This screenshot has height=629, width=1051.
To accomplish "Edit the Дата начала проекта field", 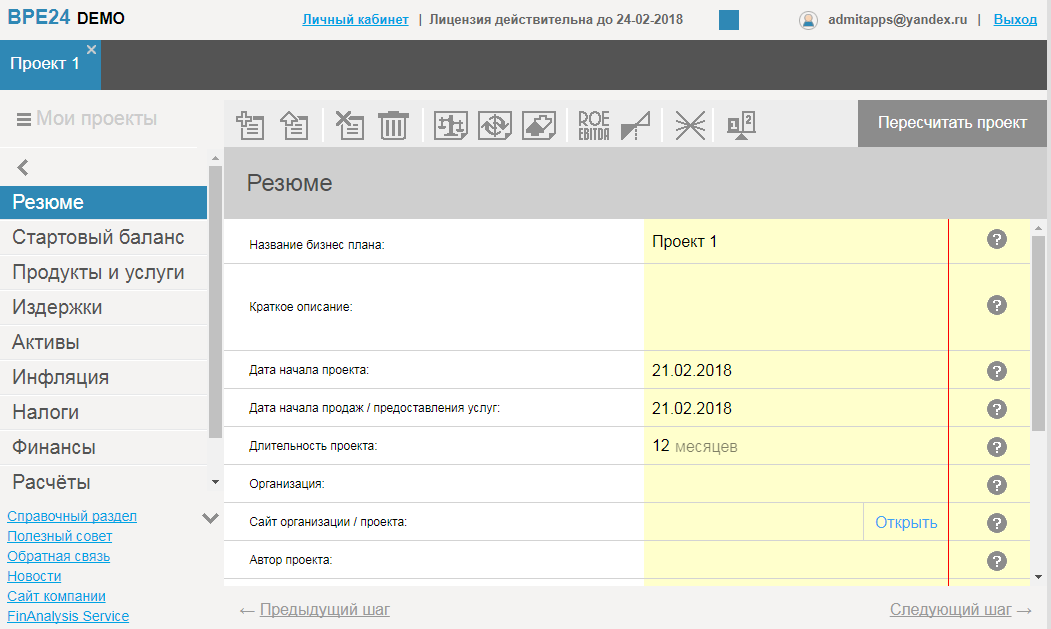I will [x=796, y=370].
